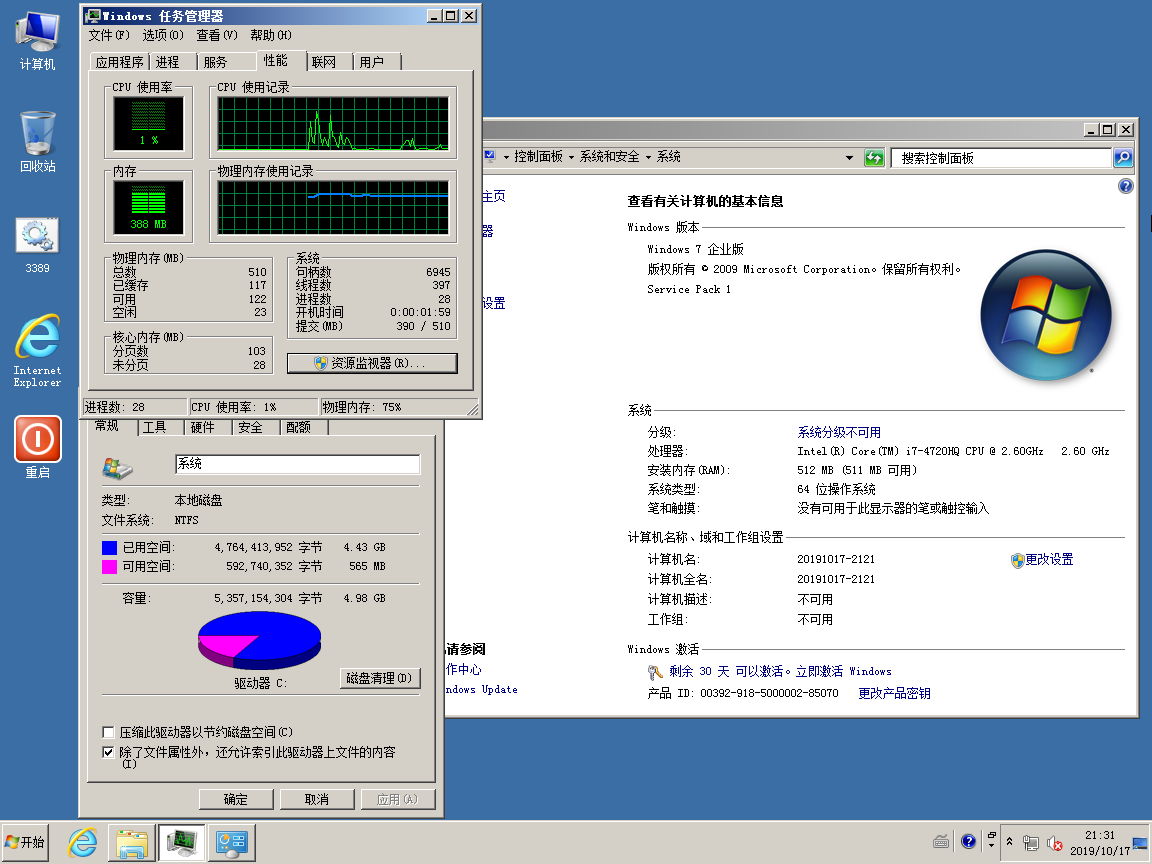The width and height of the screenshot is (1152, 864).
Task: Click the refresh icon in address bar
Action: (874, 158)
